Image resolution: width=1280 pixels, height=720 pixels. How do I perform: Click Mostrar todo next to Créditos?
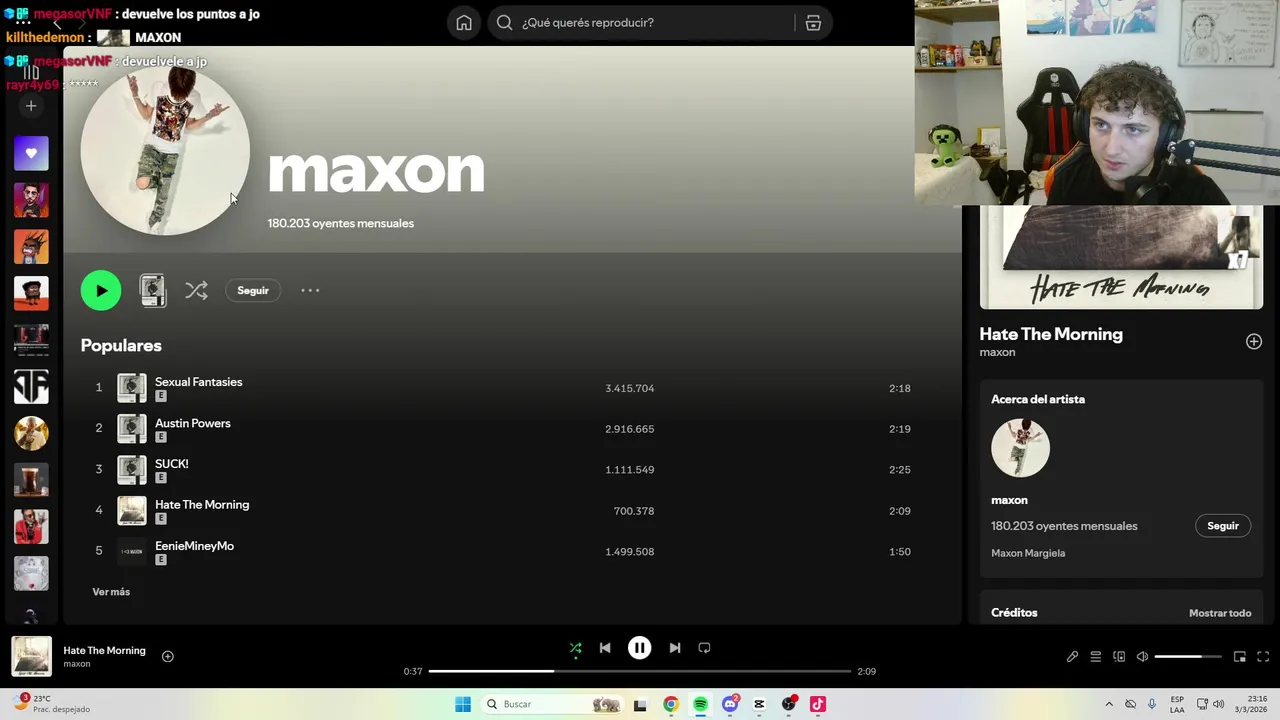click(1220, 613)
